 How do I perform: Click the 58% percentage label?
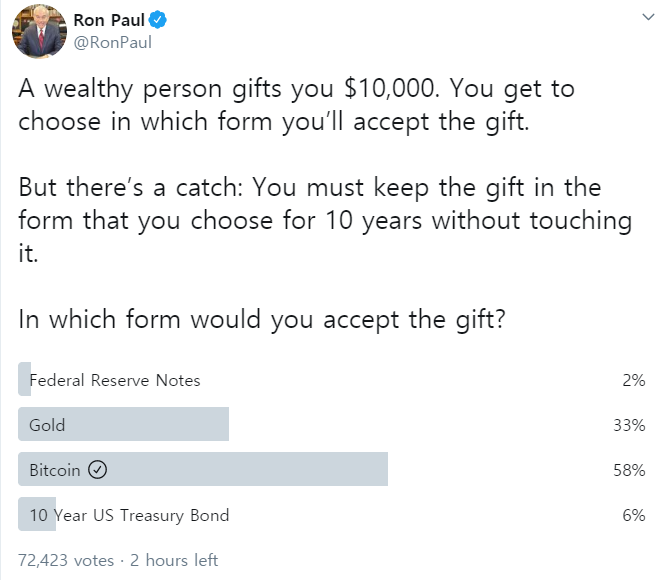[629, 470]
